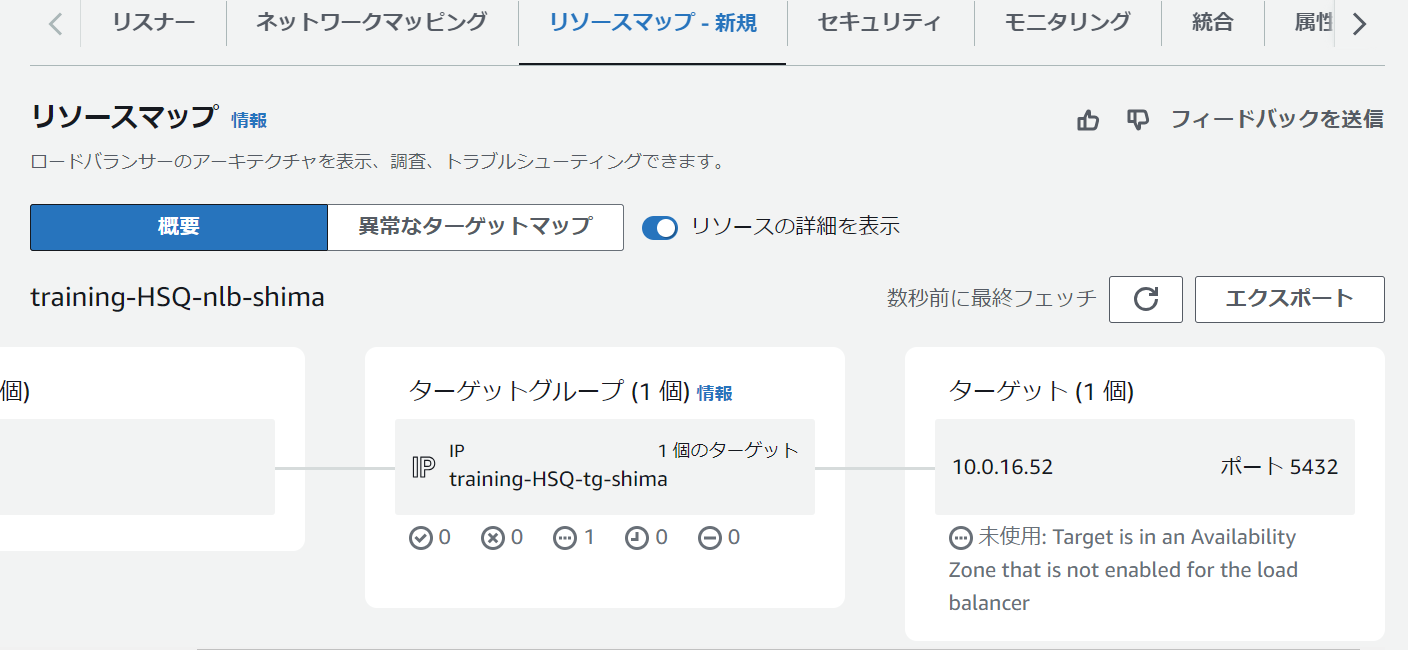Image resolution: width=1408 pixels, height=650 pixels.
Task: Open 情報 link beside リソースマップ heading
Action: [249, 120]
